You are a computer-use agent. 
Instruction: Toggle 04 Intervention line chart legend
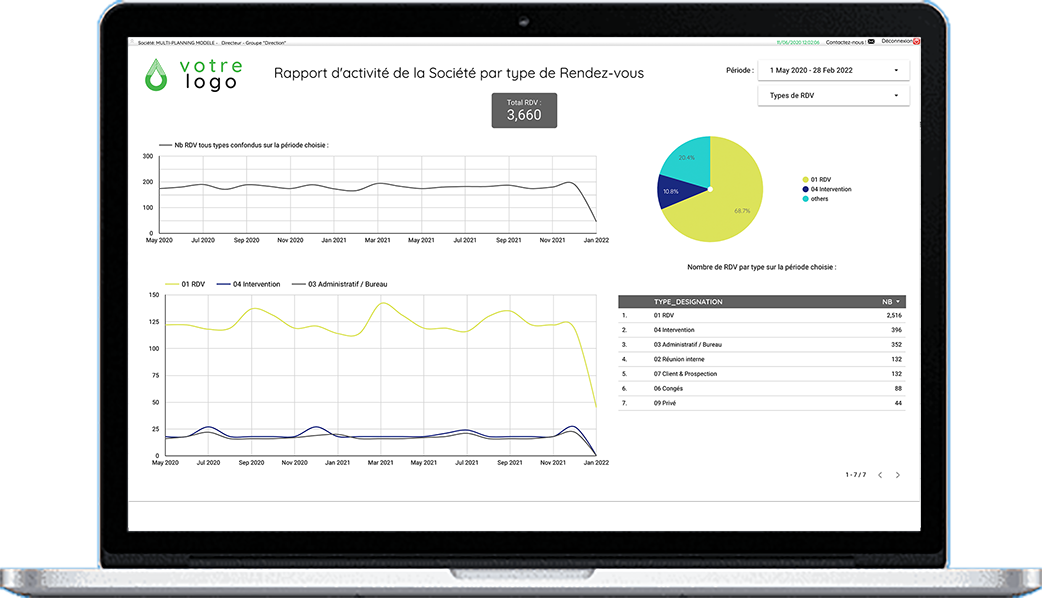(x=249, y=284)
